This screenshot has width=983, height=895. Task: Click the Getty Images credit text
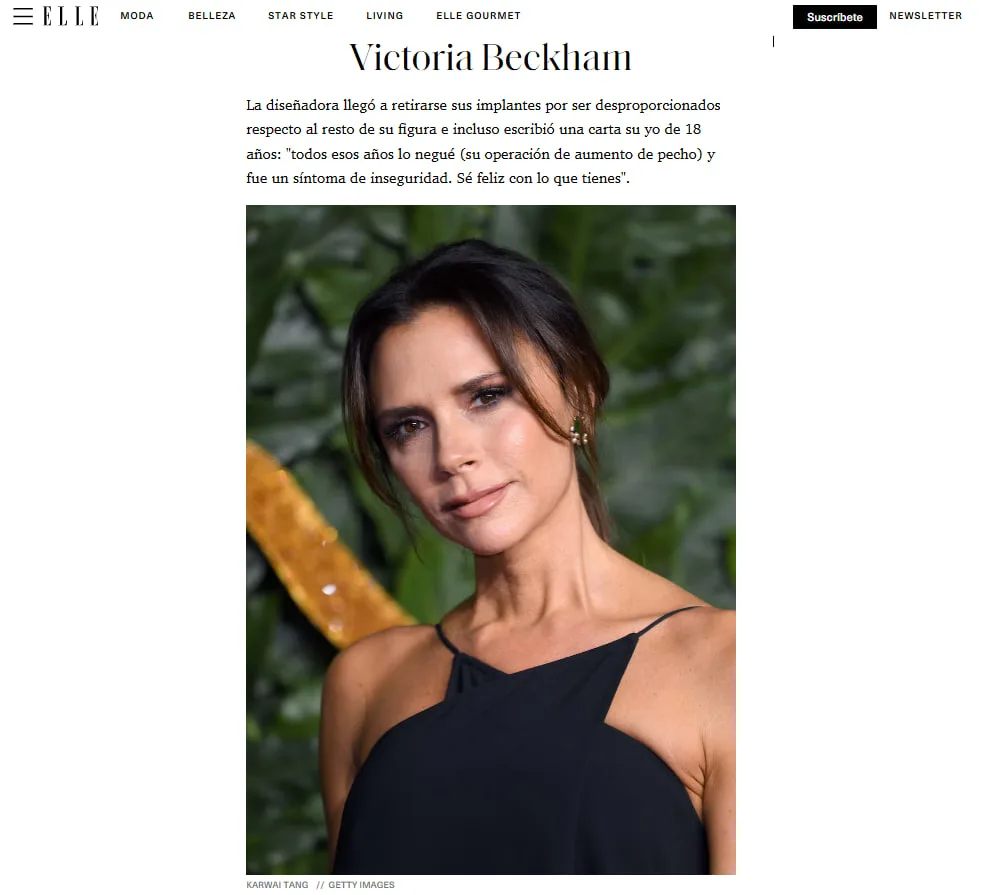[362, 885]
